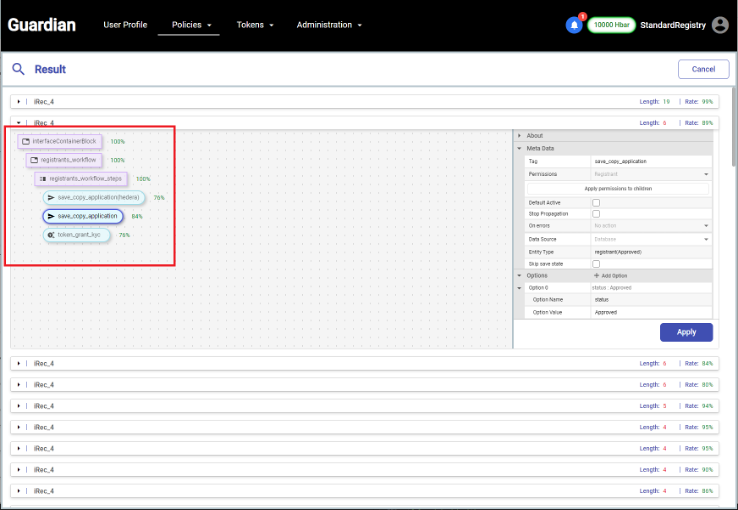Select the registrants_workflow_steps block
The height and width of the screenshot is (510, 738).
pyautogui.click(x=82, y=178)
